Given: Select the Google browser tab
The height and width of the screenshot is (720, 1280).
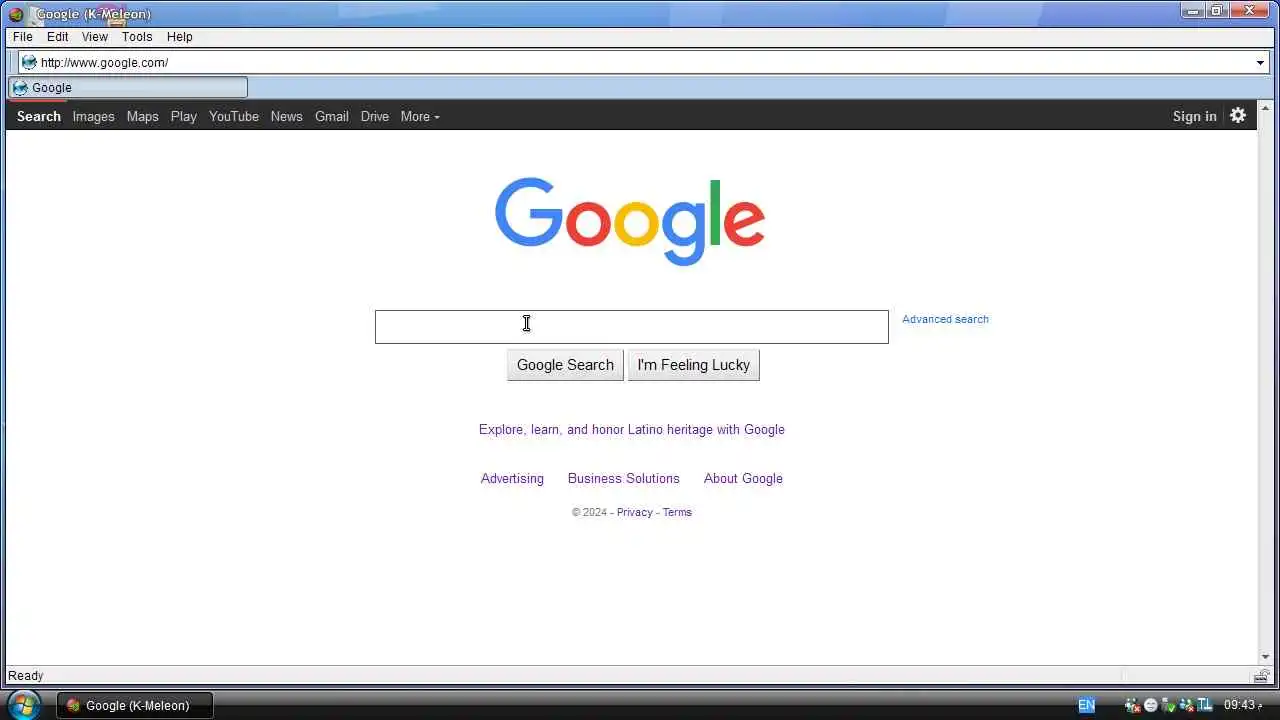Looking at the screenshot, I should pyautogui.click(x=128, y=88).
